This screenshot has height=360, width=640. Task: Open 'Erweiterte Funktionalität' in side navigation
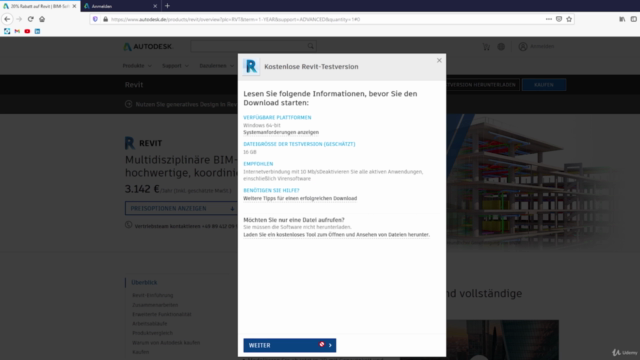(x=162, y=314)
